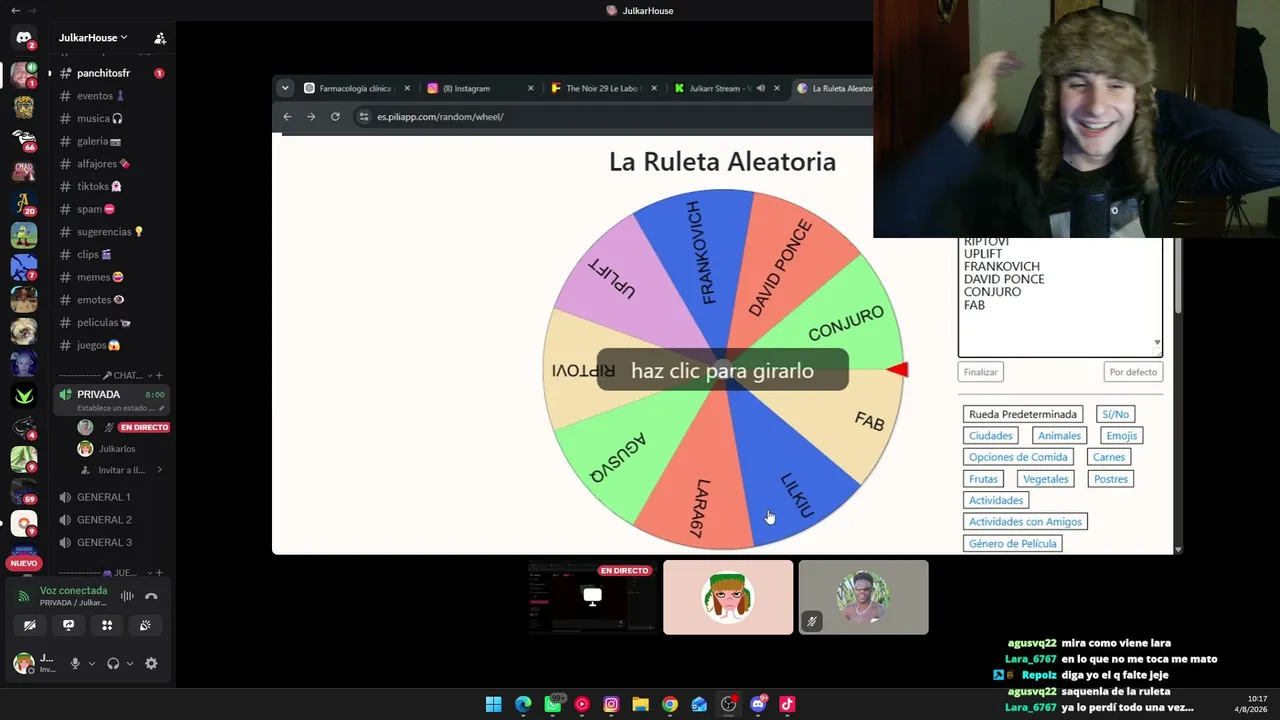Click the Finalizar button

tap(980, 372)
